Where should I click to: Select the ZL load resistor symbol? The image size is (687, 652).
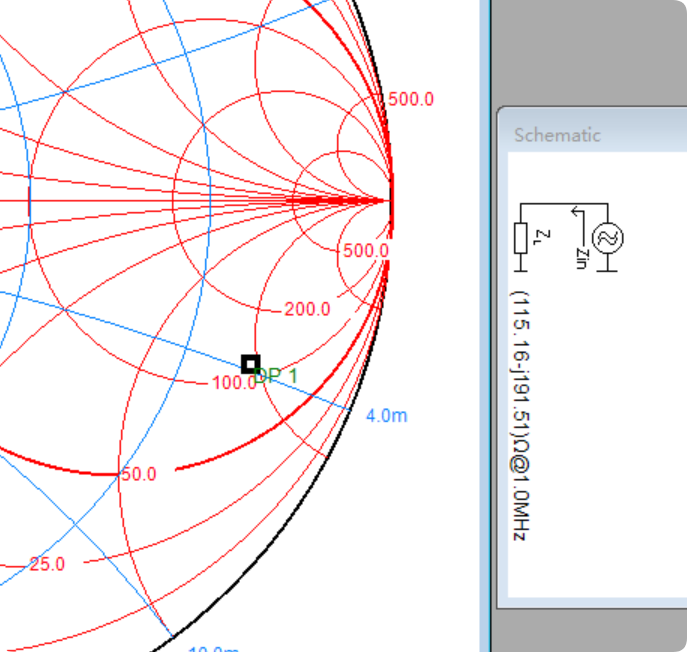click(520, 238)
